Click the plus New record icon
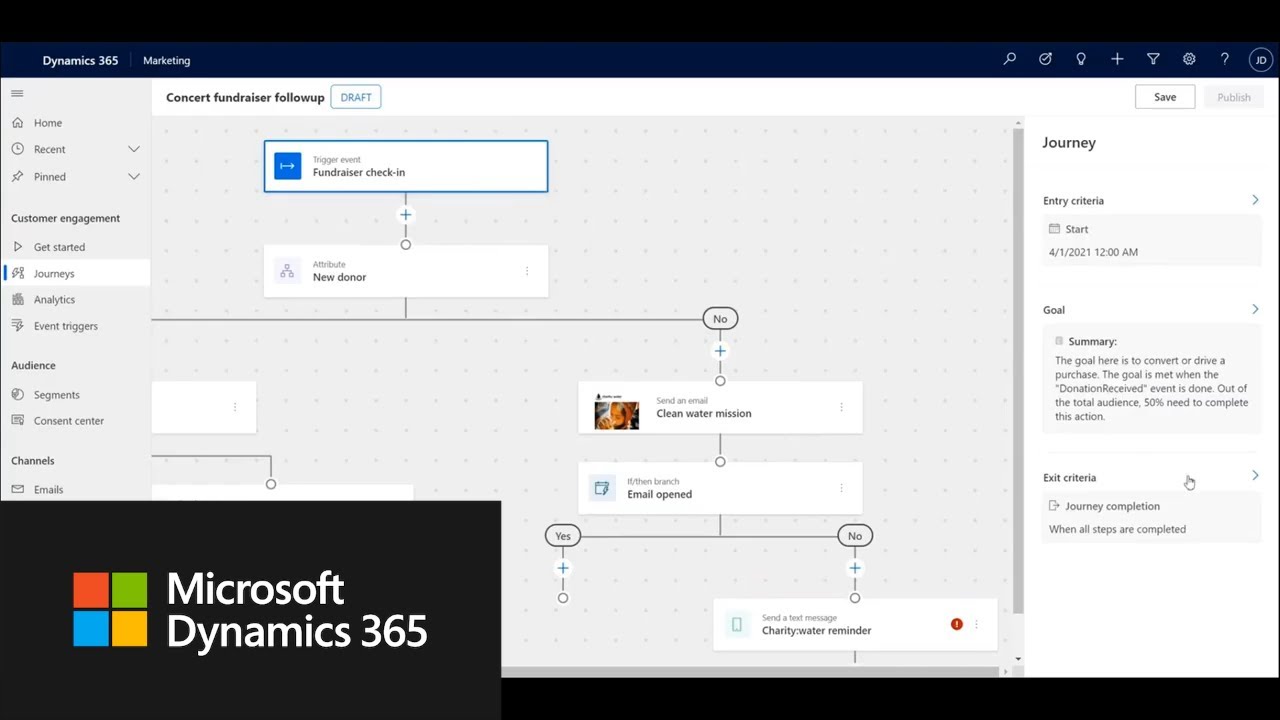 point(1117,59)
